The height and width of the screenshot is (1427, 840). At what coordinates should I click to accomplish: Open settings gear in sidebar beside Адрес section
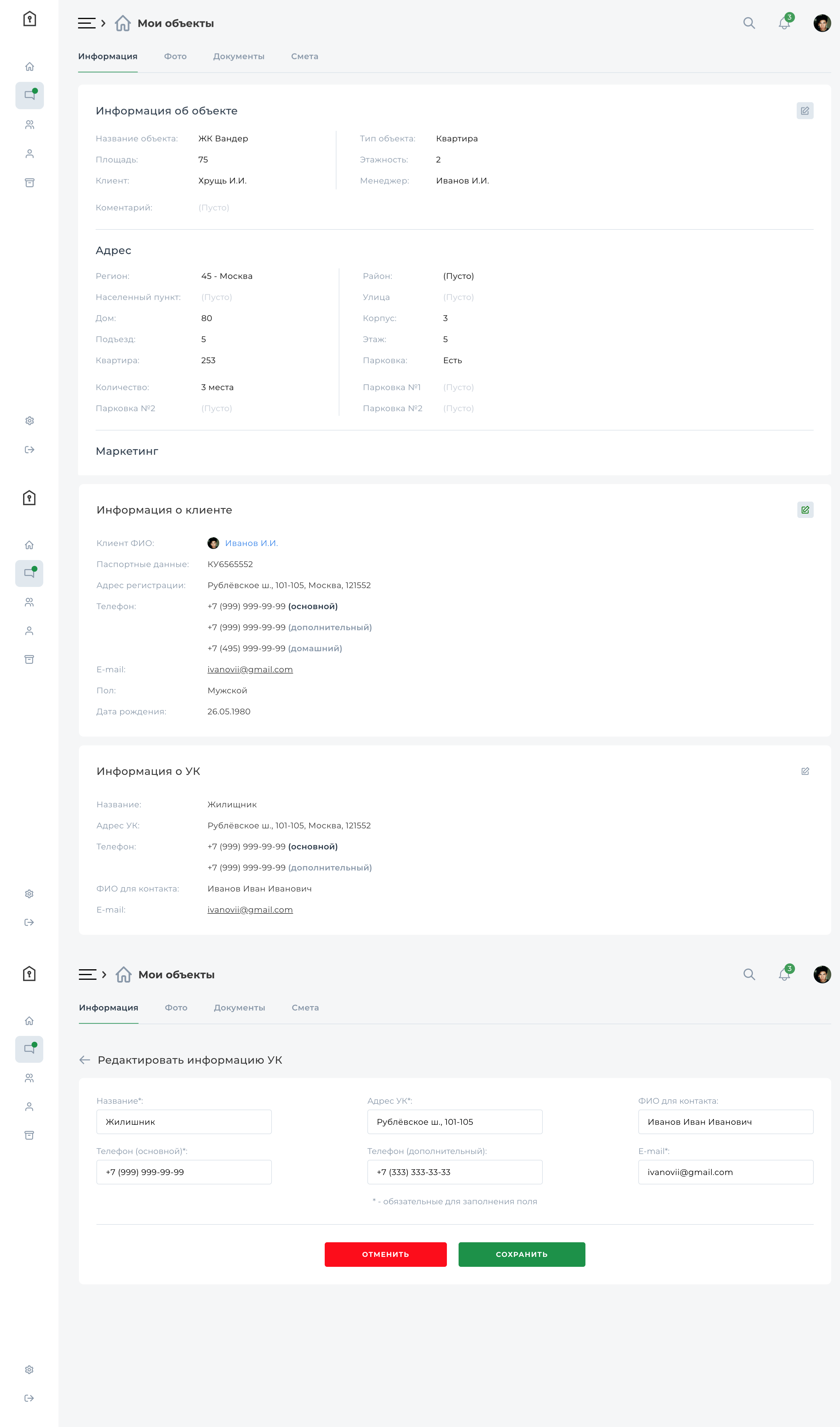coord(30,421)
